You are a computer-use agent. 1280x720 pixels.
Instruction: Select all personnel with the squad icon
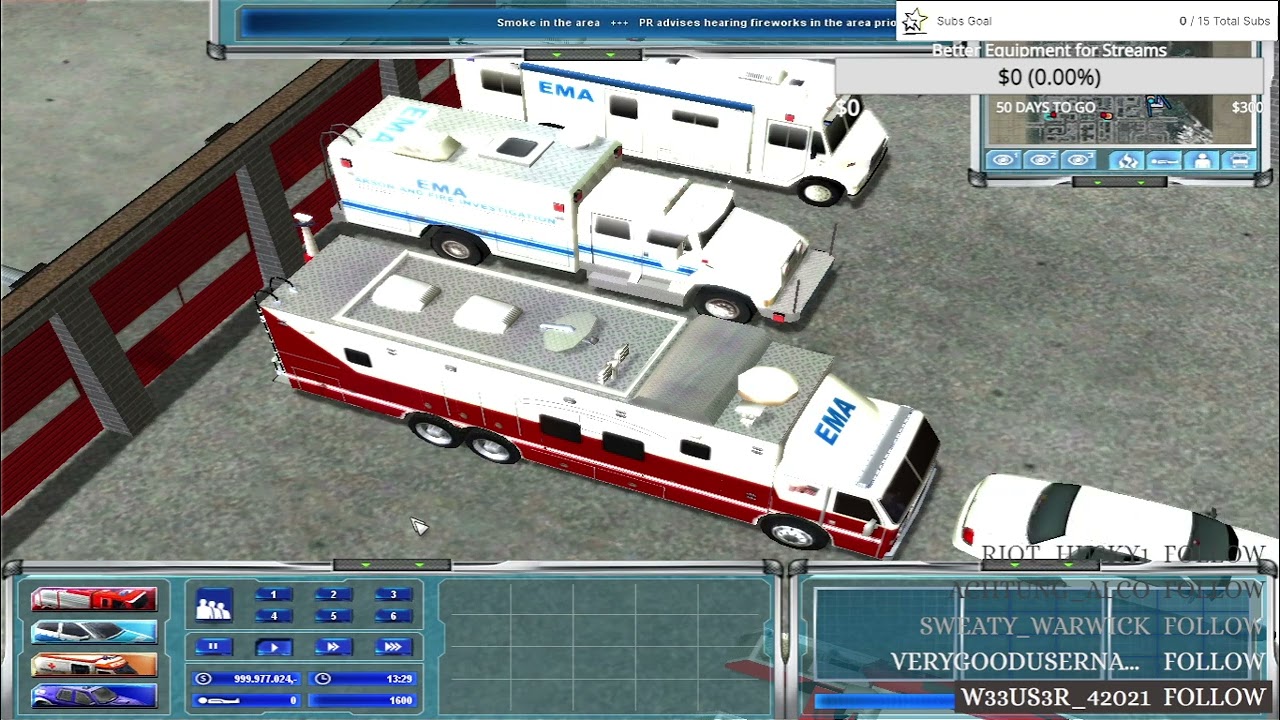(x=213, y=605)
